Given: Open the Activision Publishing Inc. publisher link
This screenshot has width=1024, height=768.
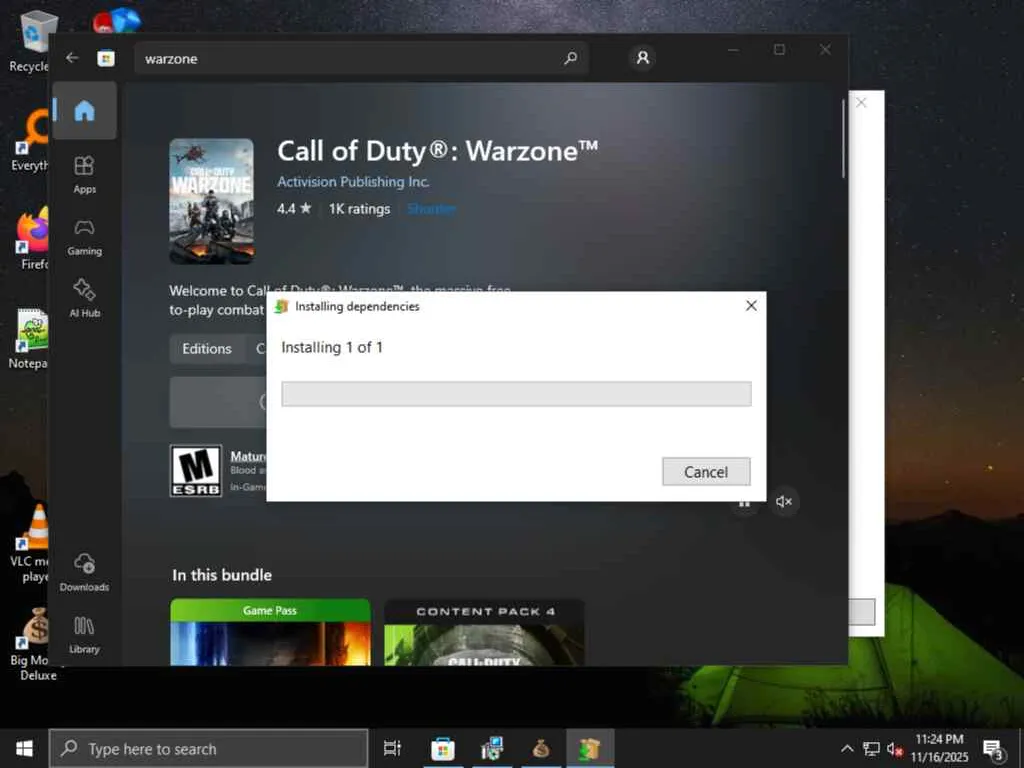Looking at the screenshot, I should click(353, 182).
